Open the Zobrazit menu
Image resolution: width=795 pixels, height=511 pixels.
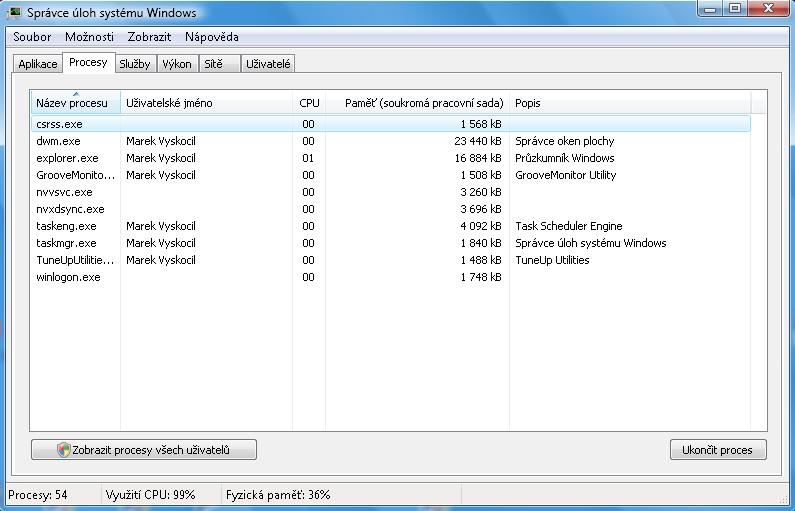pos(149,37)
